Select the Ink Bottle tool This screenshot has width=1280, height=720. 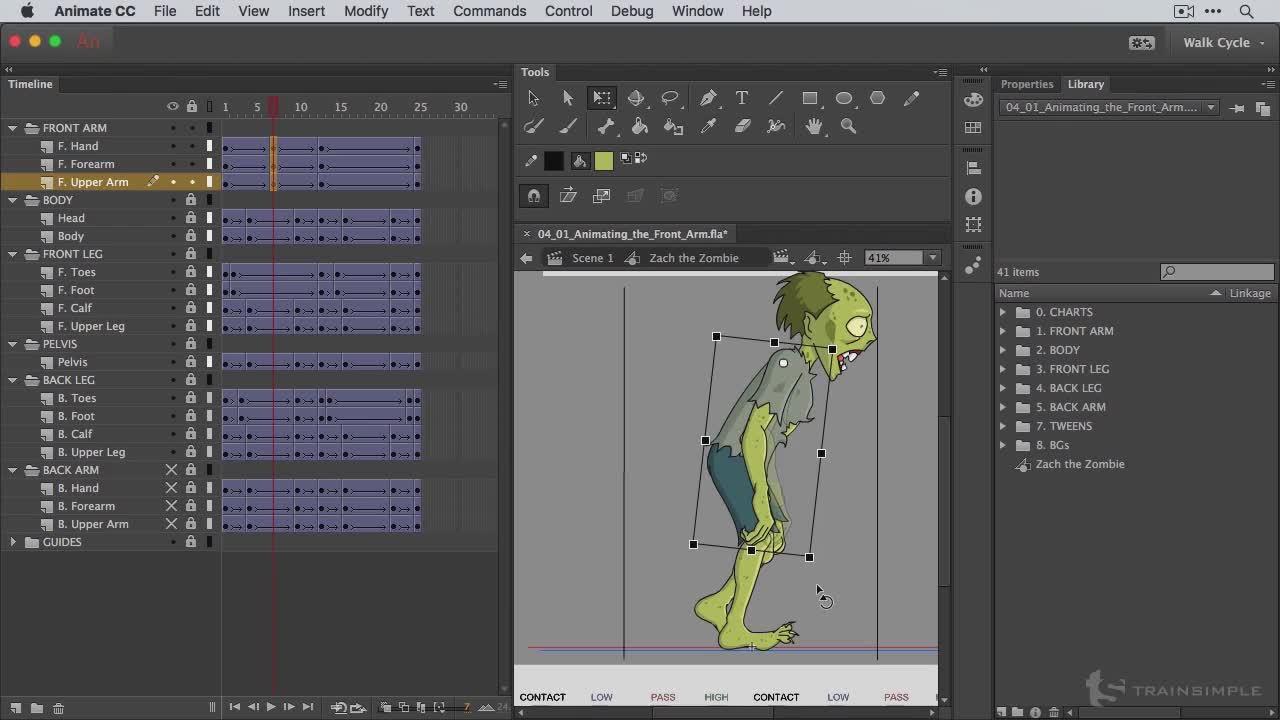pos(674,126)
